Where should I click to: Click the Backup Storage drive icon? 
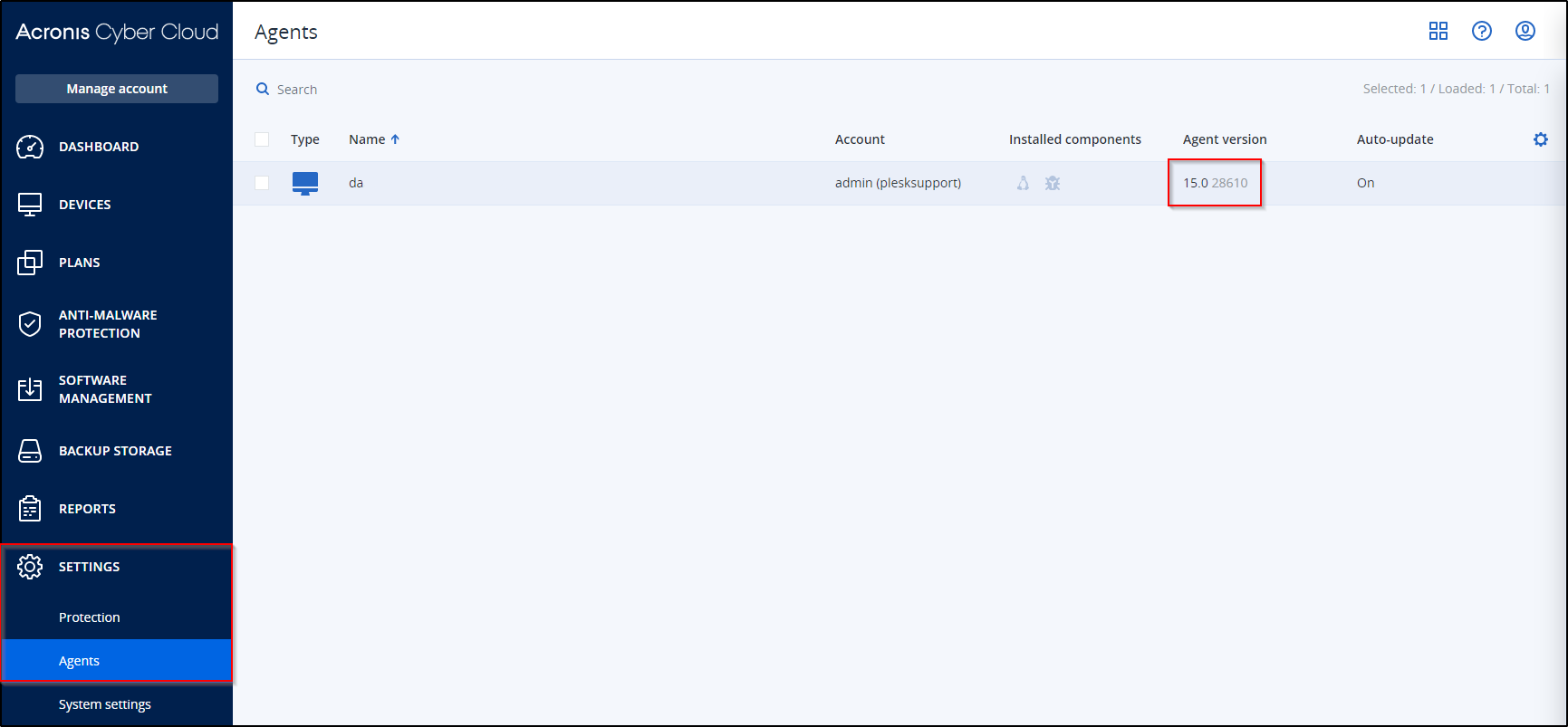(x=30, y=451)
